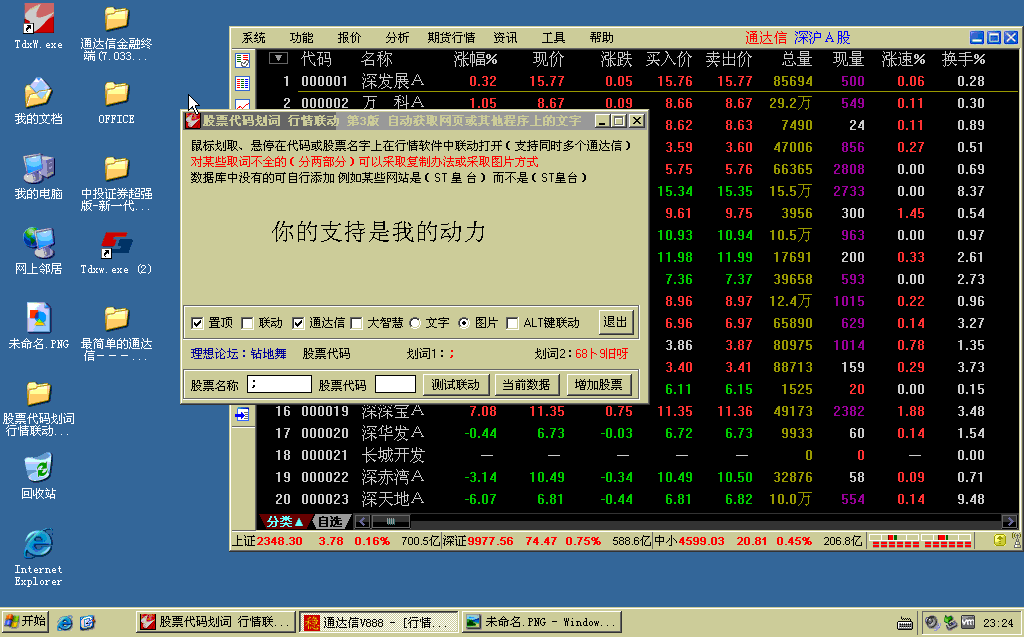This screenshot has width=1024, height=637.
Task: Open the dropdown arrow left of 代码 header
Action: click(278, 58)
